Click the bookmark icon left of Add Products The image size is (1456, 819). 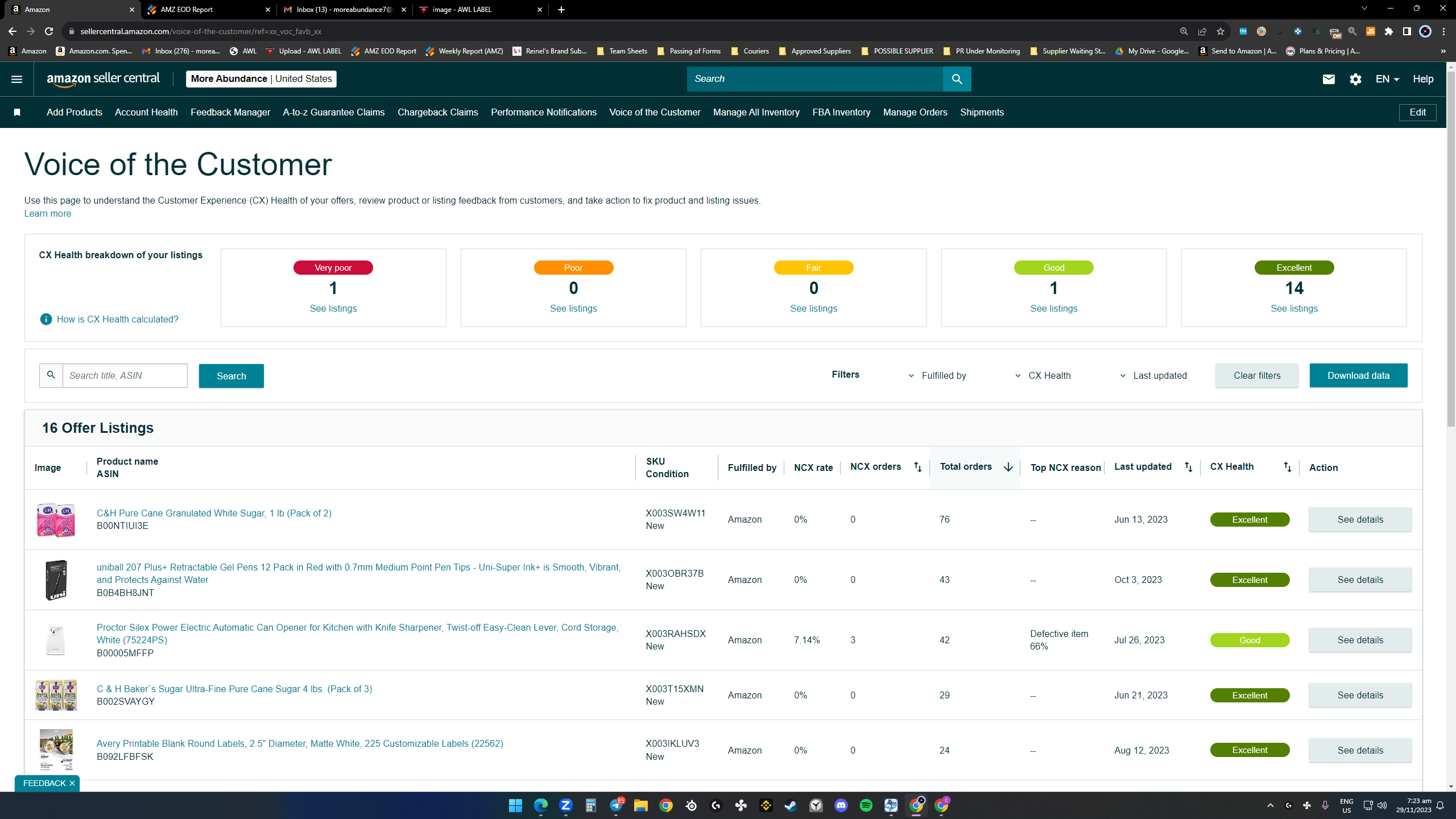pyautogui.click(x=17, y=113)
